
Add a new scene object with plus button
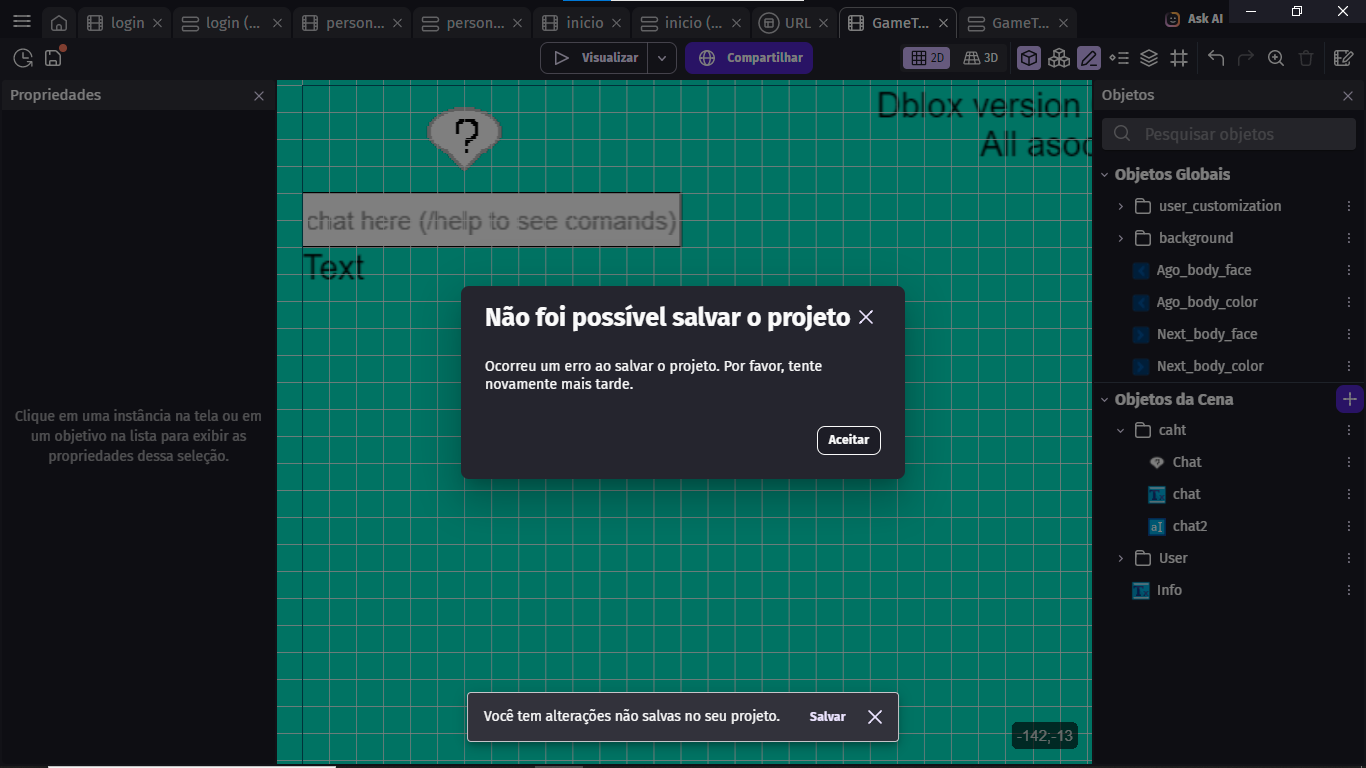tap(1349, 399)
